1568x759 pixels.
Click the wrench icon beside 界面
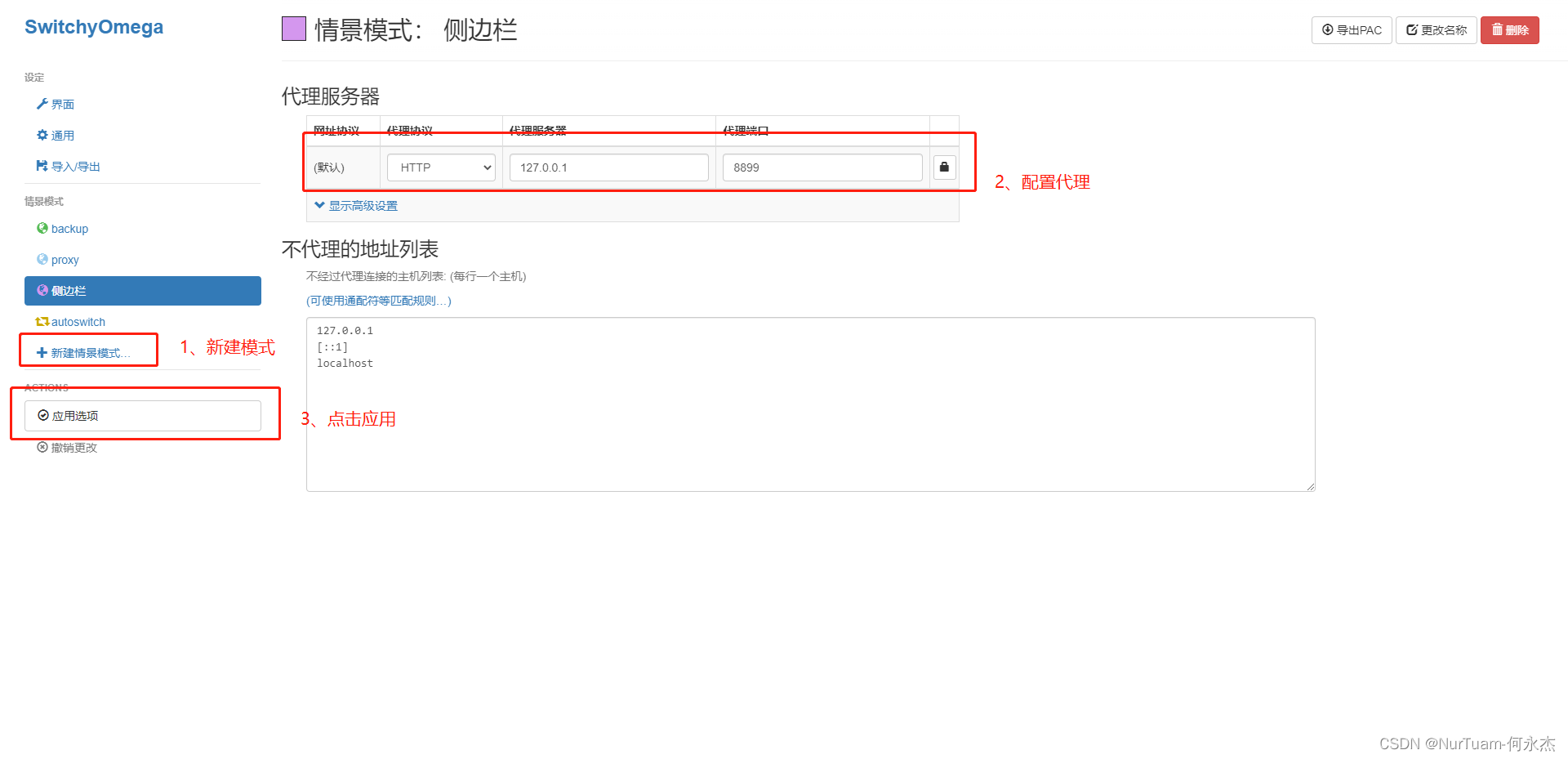(42, 104)
